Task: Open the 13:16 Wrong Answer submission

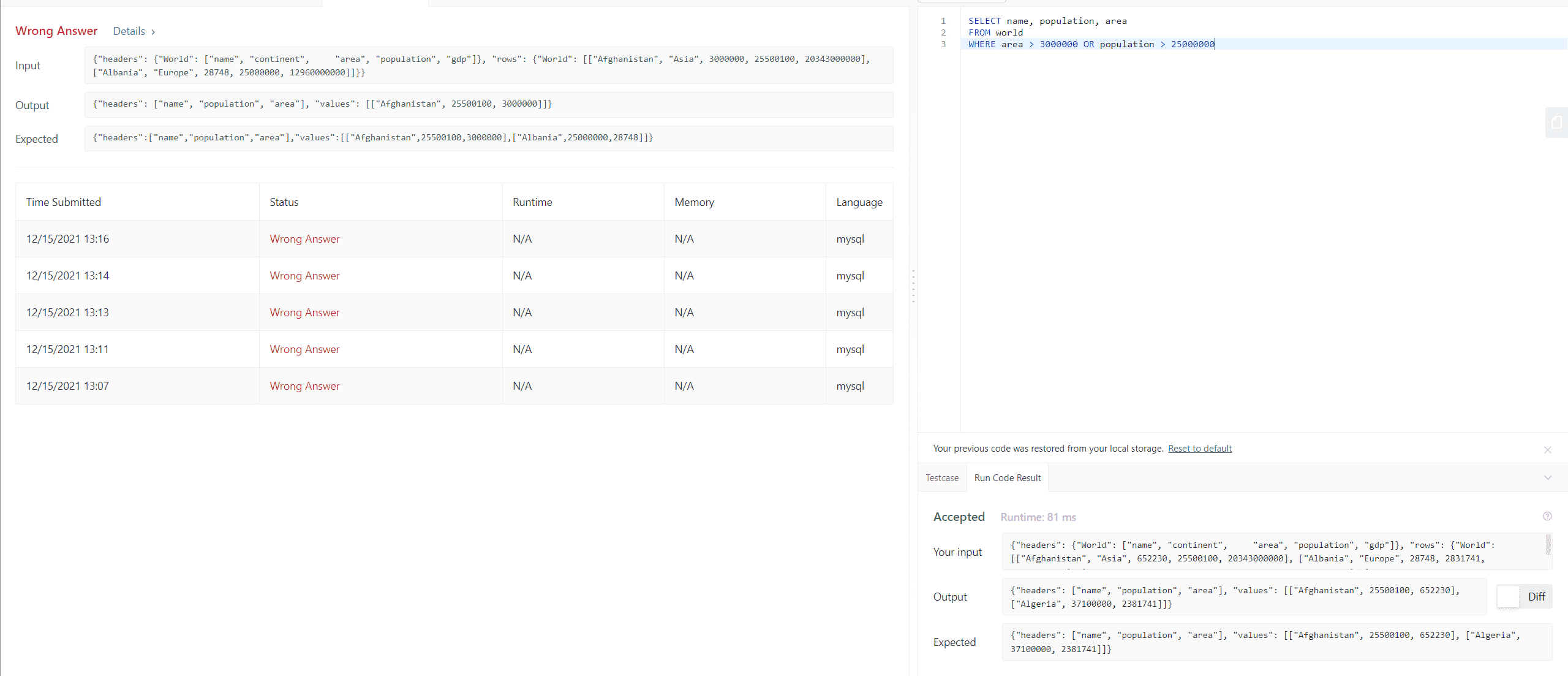Action: (304, 239)
